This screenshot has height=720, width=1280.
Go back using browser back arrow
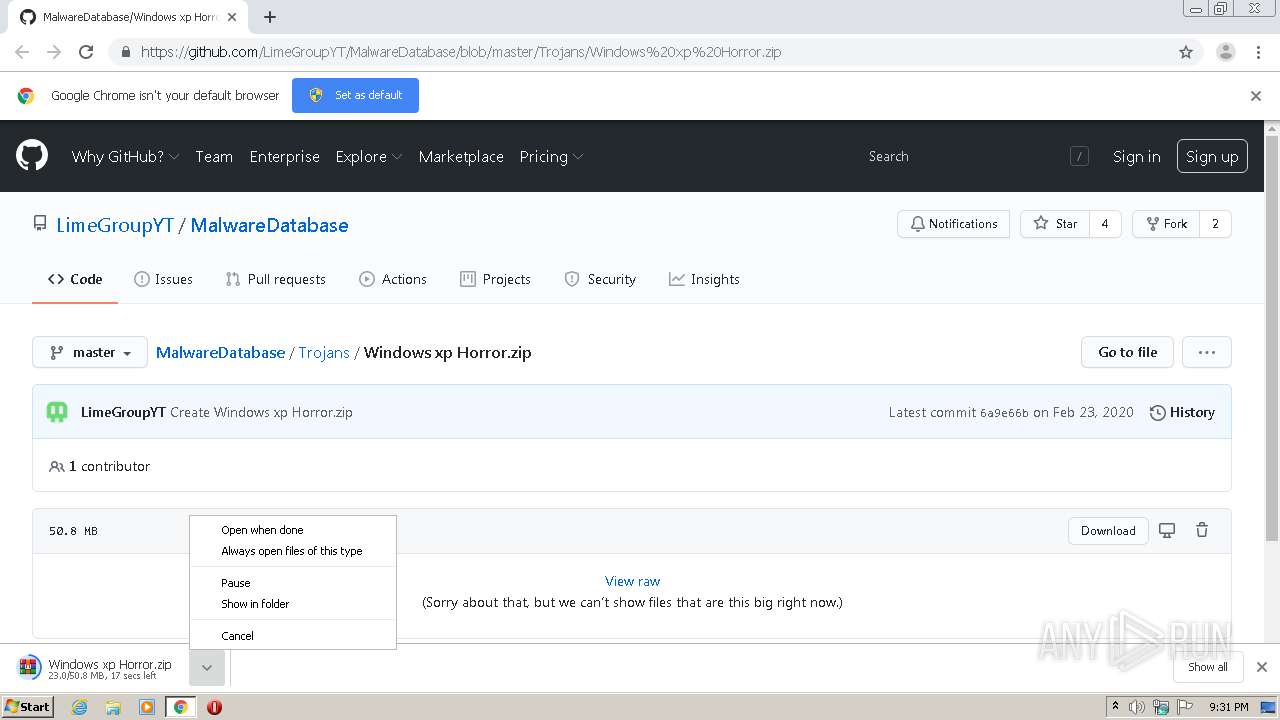tap(22, 52)
